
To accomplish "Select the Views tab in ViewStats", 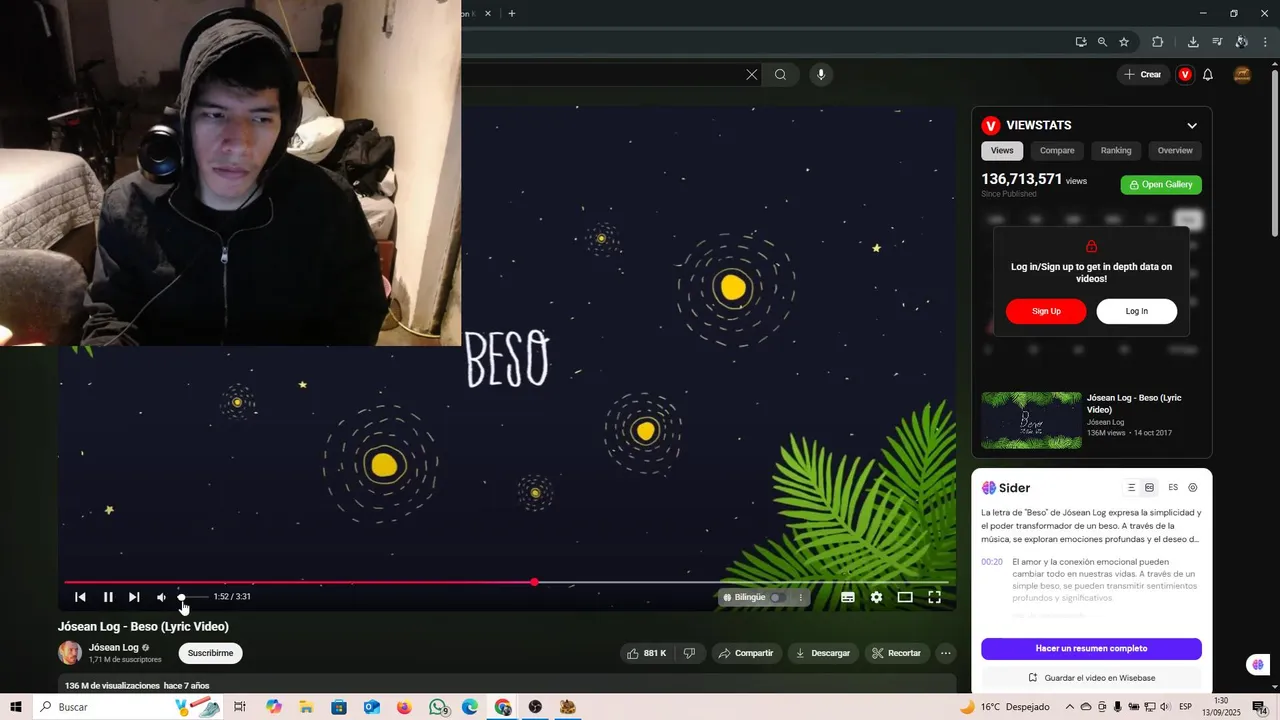I will click(1002, 150).
